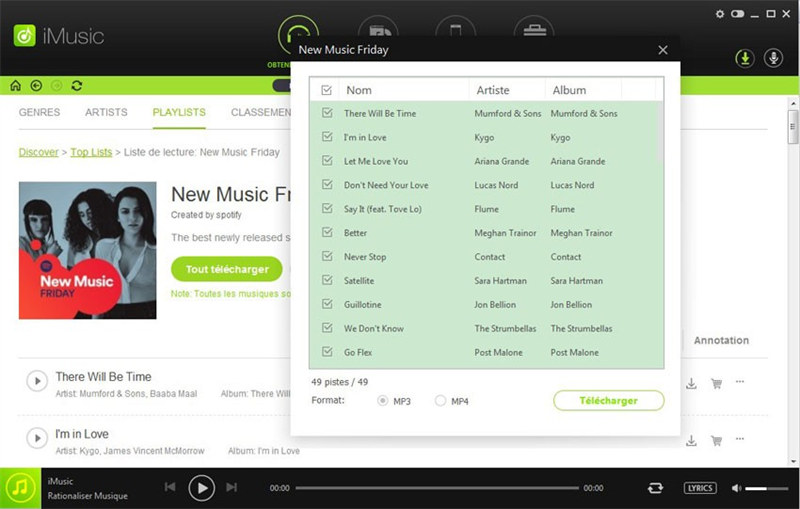Uncheck the Never Stop track checkbox
This screenshot has width=800, height=509.
pos(327,256)
